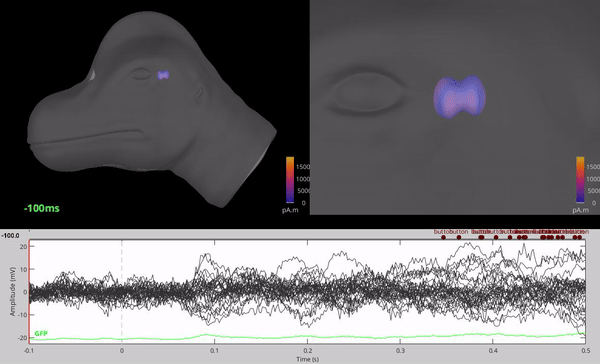Click the -100.0 time readout above the plot
The height and width of the screenshot is (364, 600).
click(x=11, y=235)
